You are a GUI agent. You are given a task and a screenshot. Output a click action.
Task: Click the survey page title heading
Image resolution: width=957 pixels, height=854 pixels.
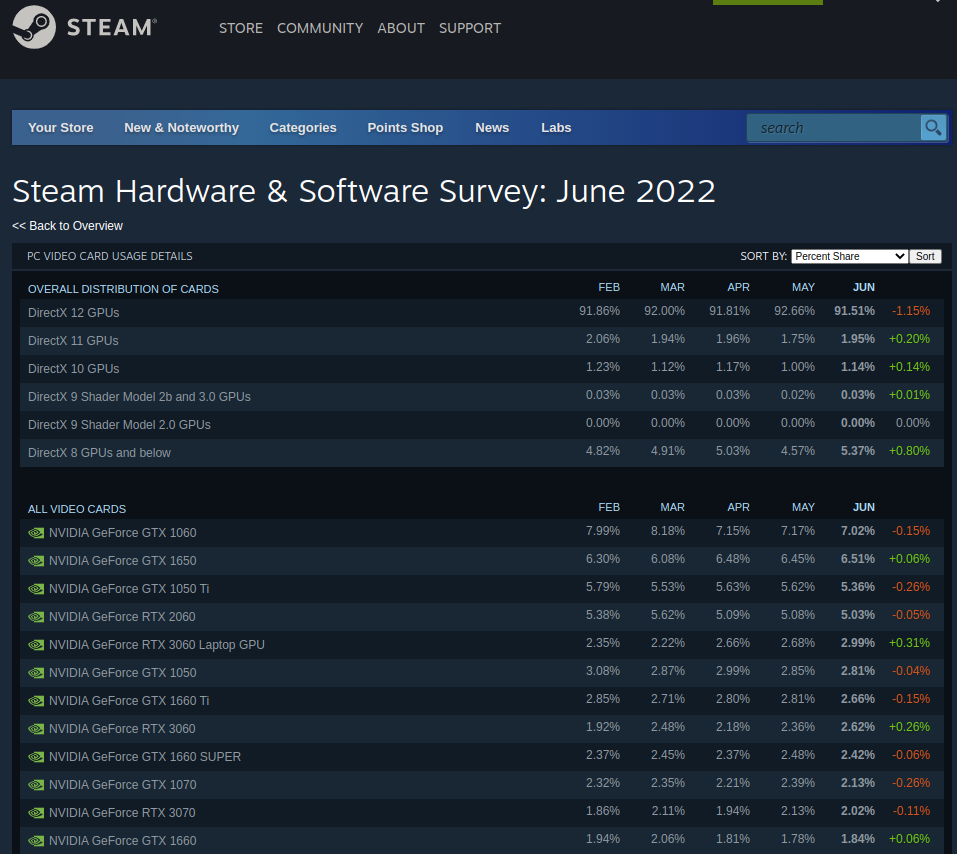click(x=364, y=191)
